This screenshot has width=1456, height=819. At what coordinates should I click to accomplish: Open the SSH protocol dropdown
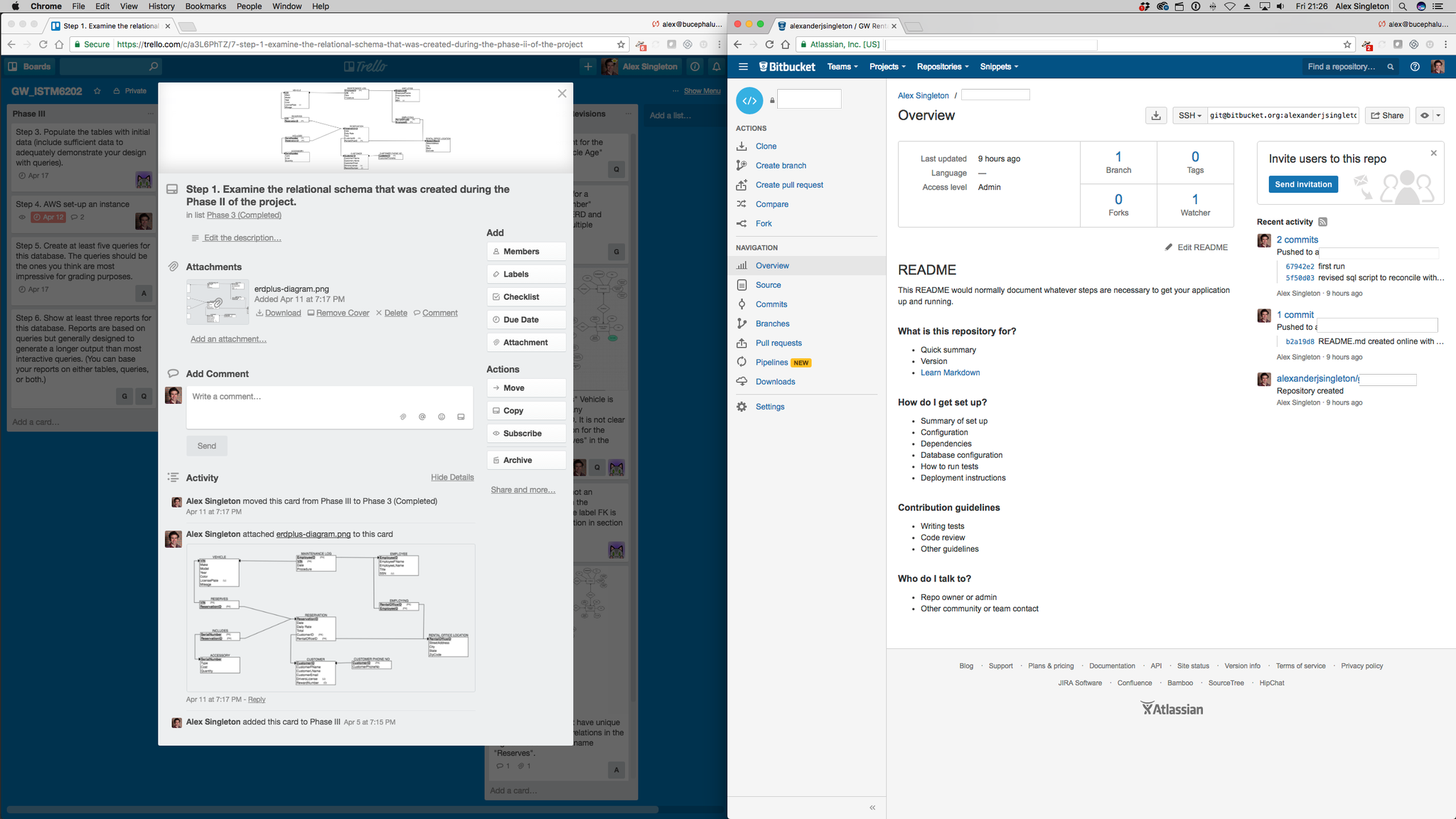pos(1189,115)
